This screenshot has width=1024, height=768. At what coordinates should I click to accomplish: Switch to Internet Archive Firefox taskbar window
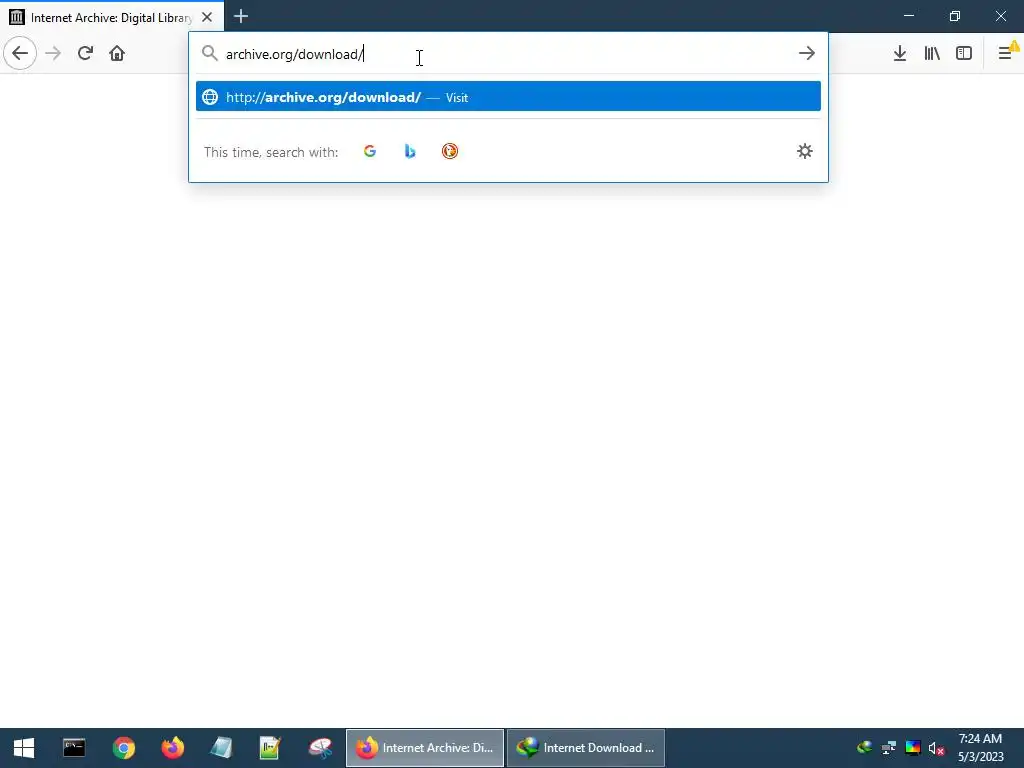click(x=424, y=748)
